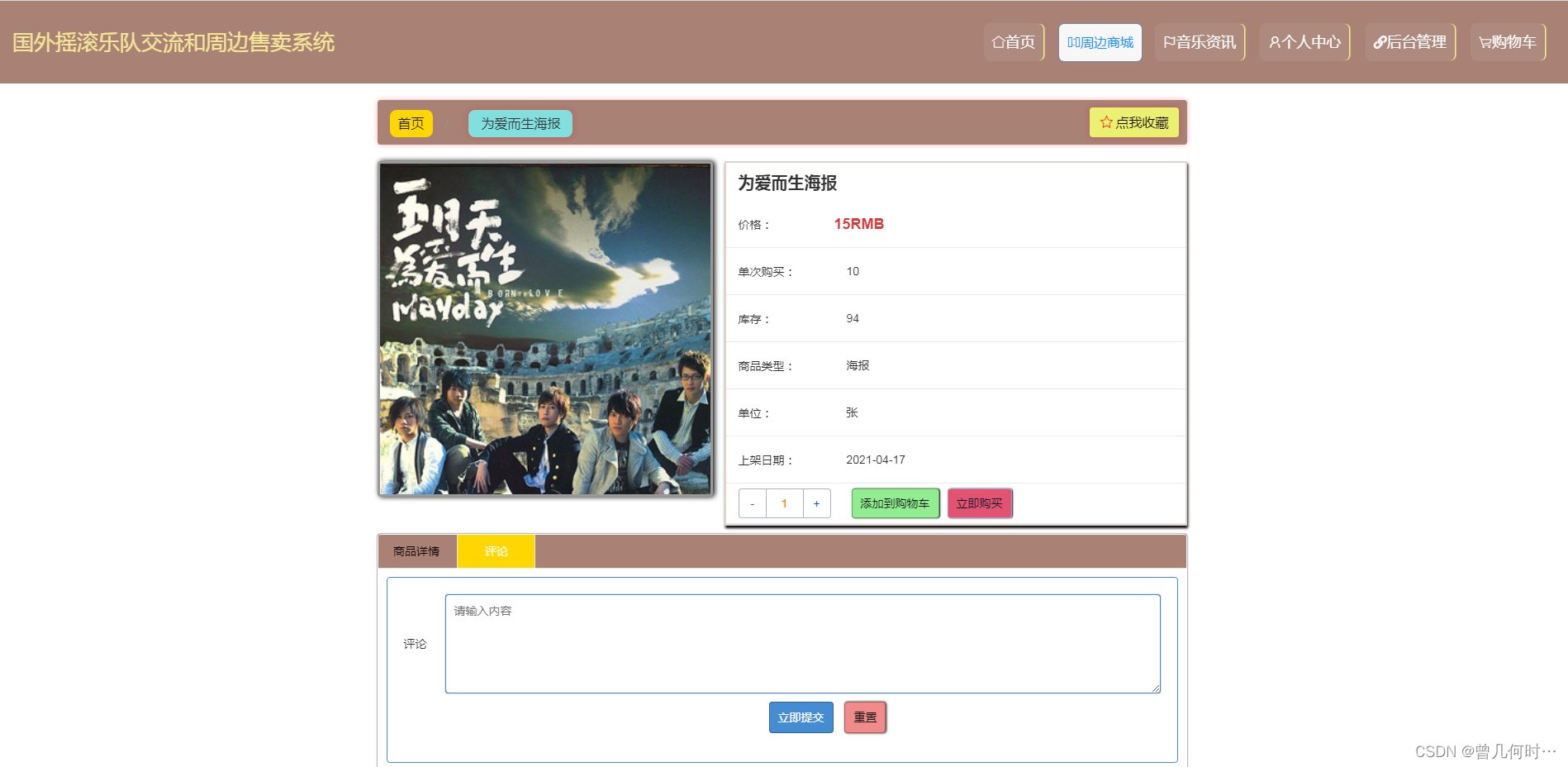The width and height of the screenshot is (1568, 767).
Task: Open 后台管理 admin backend
Action: (1410, 42)
